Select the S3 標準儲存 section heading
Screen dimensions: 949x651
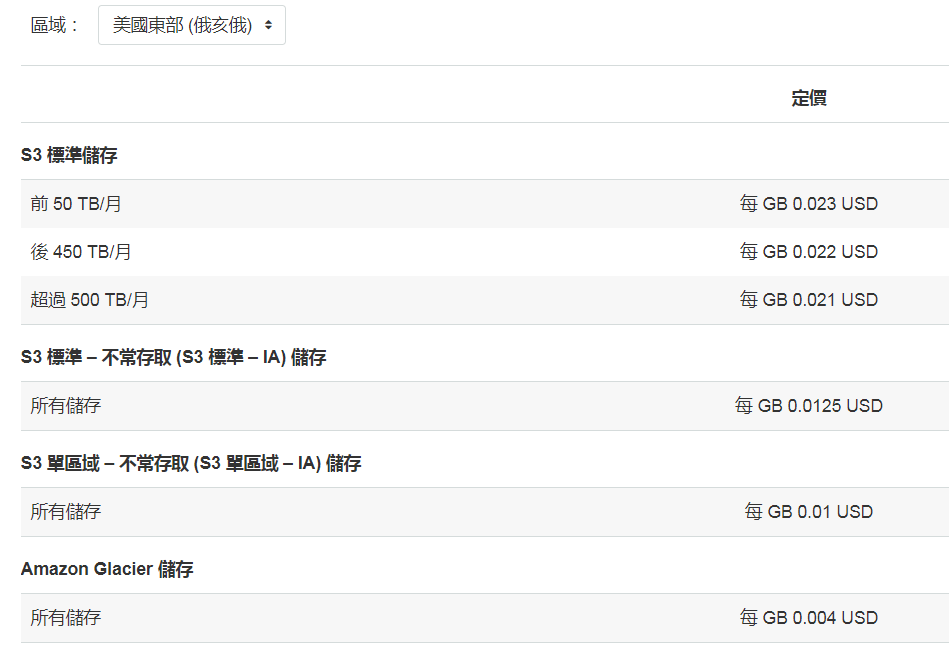click(69, 155)
